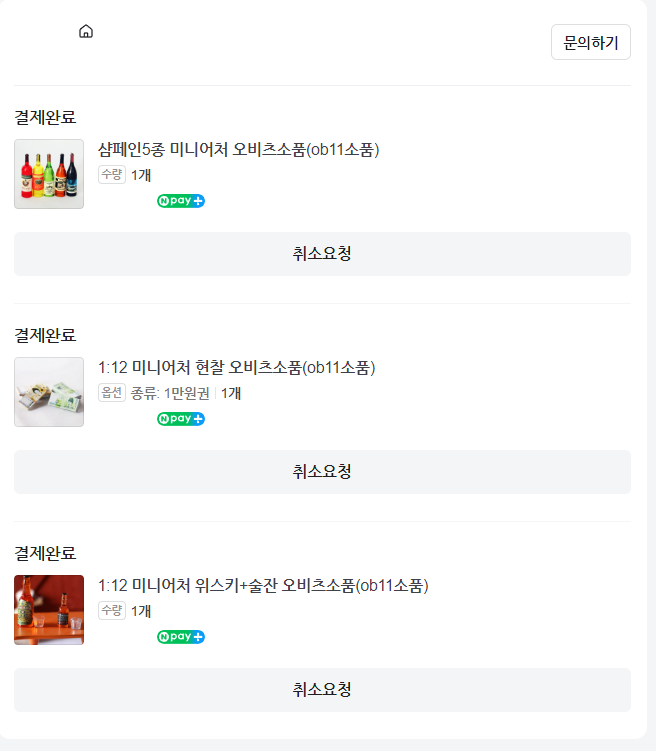Image resolution: width=656 pixels, height=751 pixels.
Task: Open the whiskey and glasses product thumbnail
Action: point(49,610)
